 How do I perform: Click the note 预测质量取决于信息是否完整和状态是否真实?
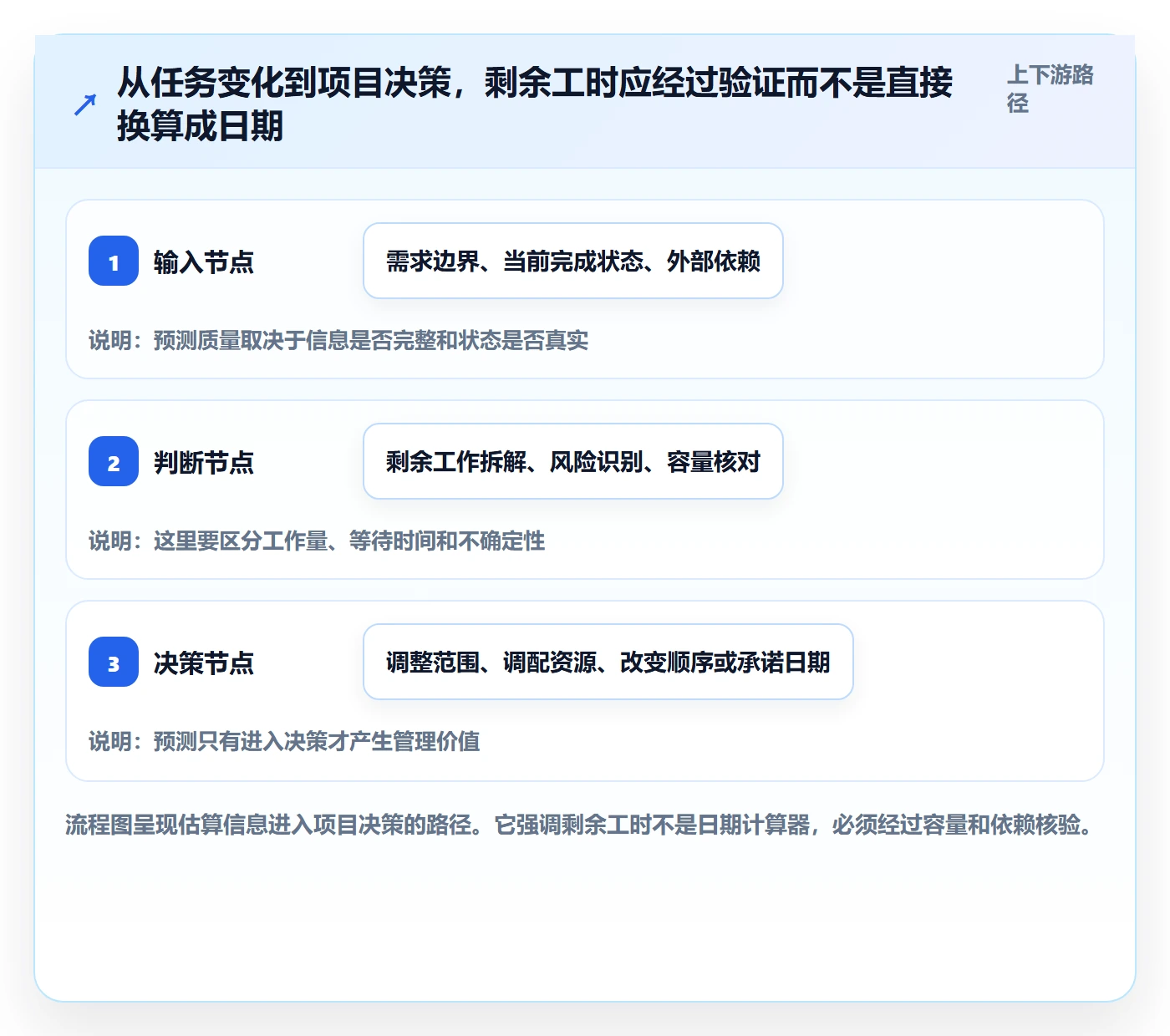tap(338, 340)
